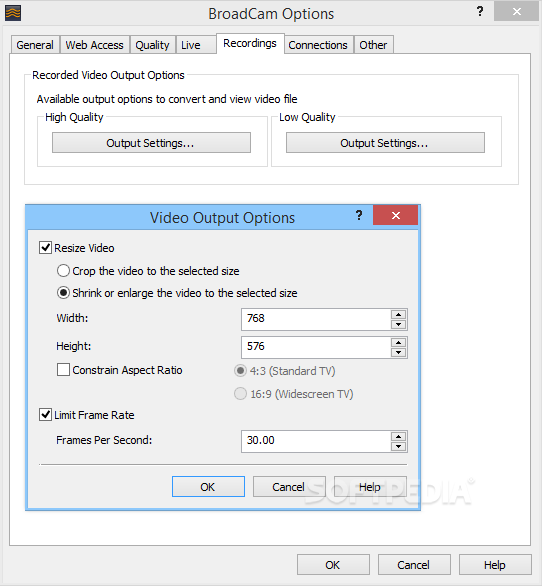Increase Width with the up spinner arrow

pos(398,315)
